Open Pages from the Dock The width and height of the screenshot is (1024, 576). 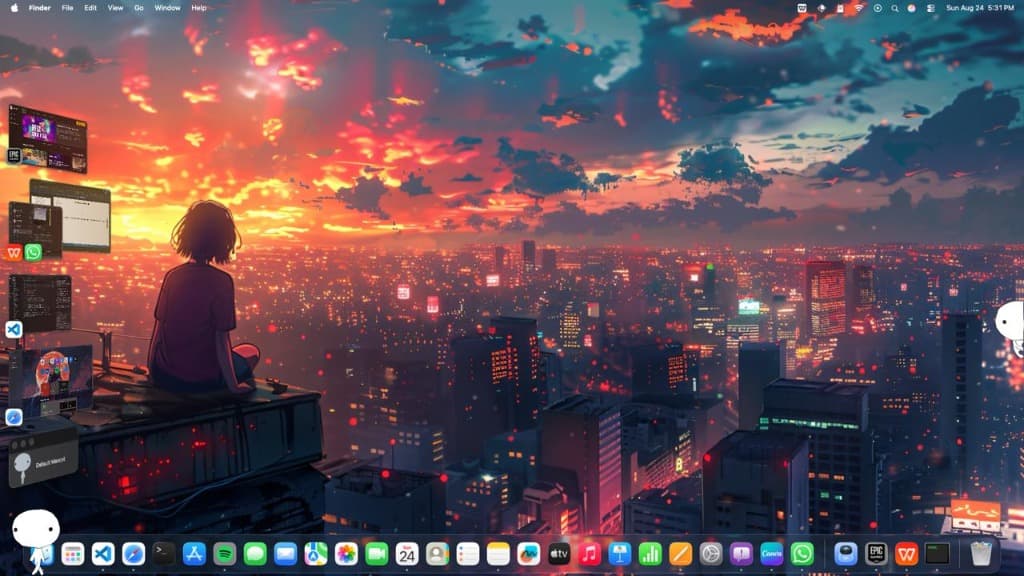click(x=680, y=554)
